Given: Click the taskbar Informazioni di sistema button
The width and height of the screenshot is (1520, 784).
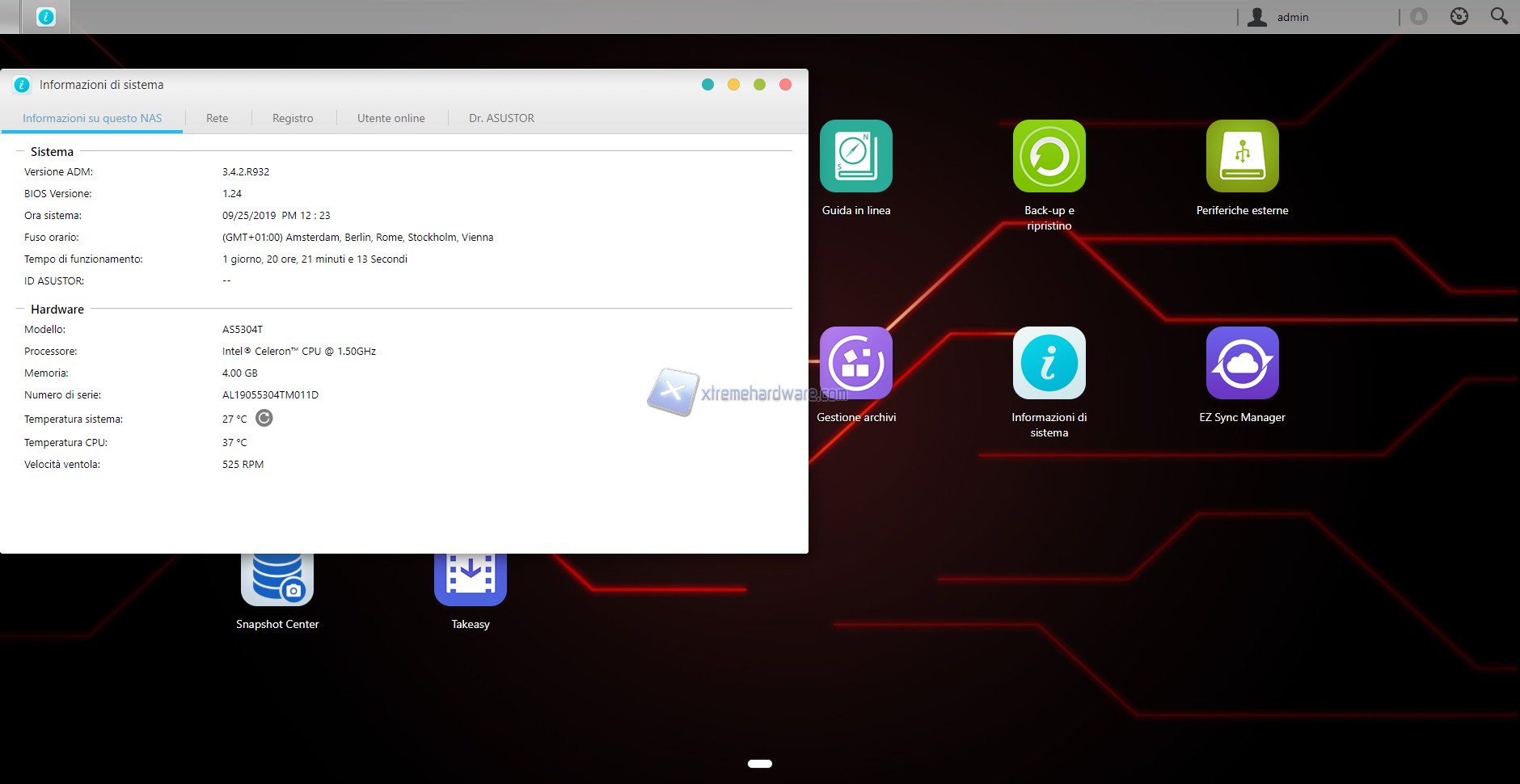Looking at the screenshot, I should pos(46,17).
